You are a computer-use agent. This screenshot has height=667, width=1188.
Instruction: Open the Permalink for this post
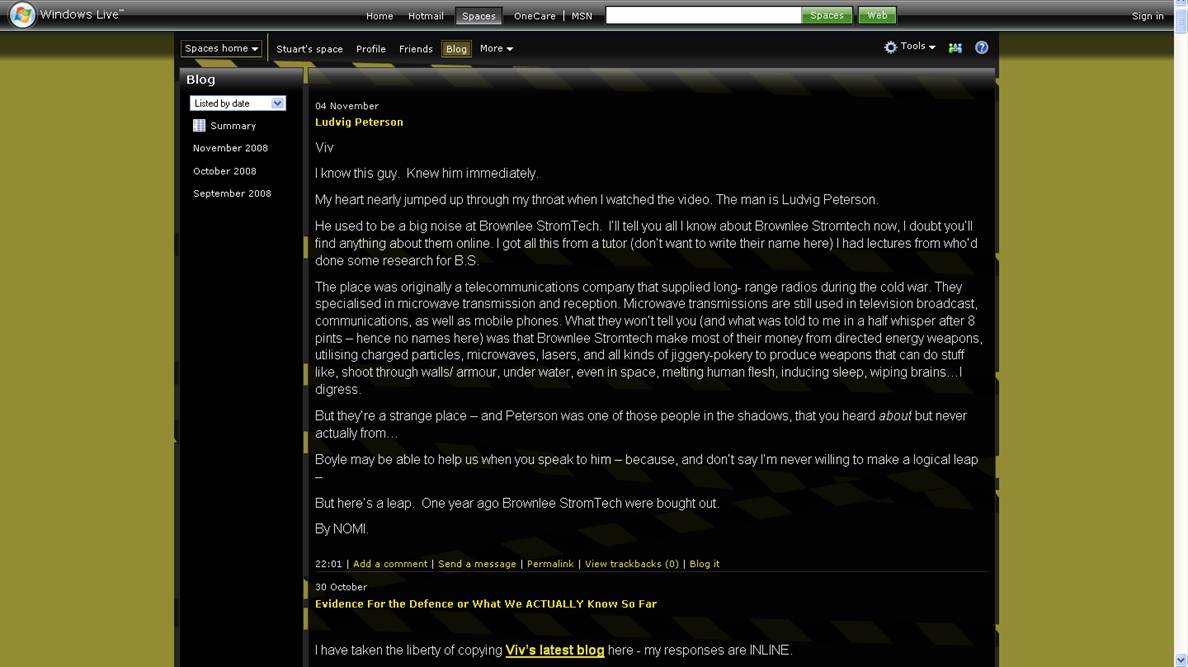pyautogui.click(x=550, y=564)
